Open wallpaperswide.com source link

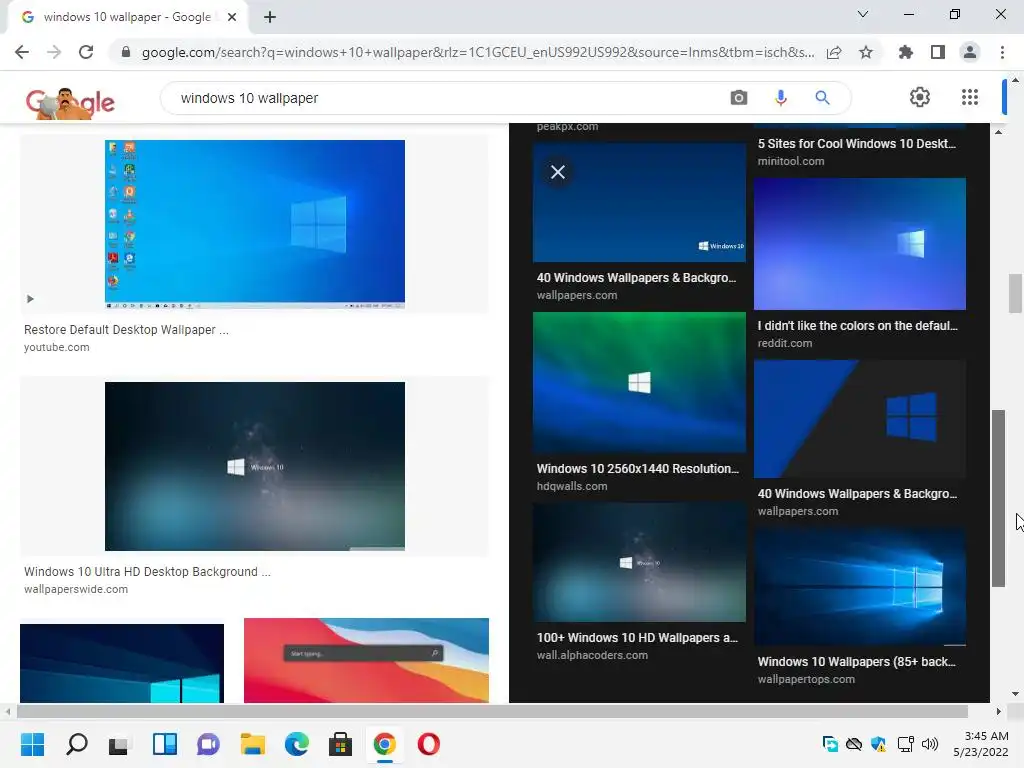[x=76, y=589]
